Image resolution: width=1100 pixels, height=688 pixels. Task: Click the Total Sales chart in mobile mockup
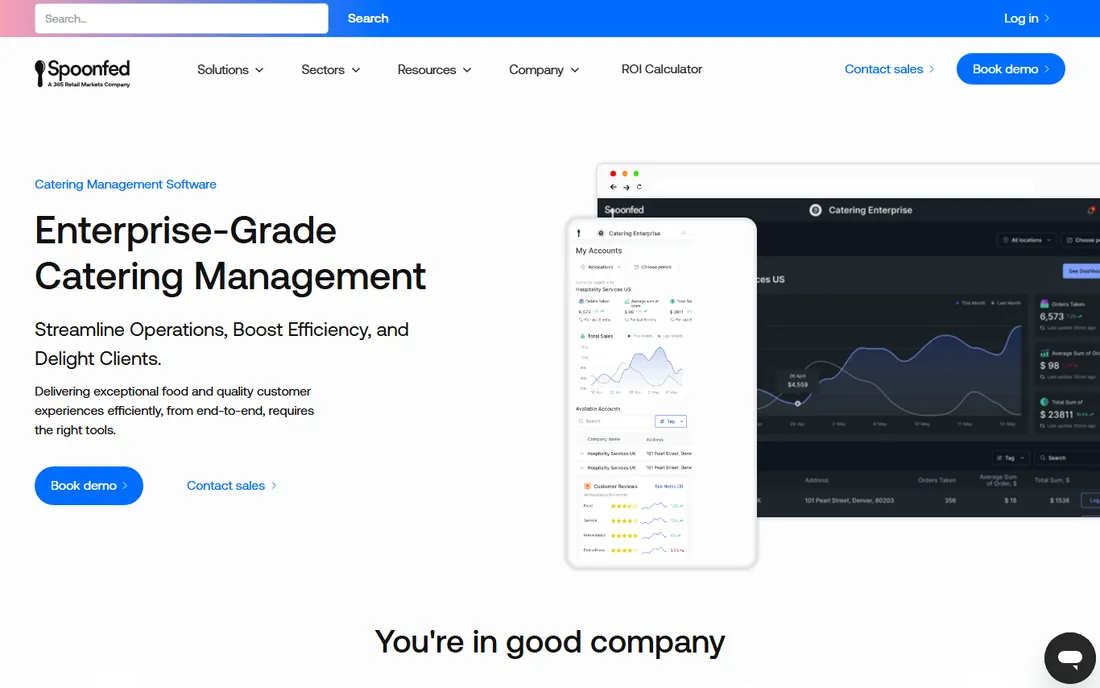coord(630,367)
